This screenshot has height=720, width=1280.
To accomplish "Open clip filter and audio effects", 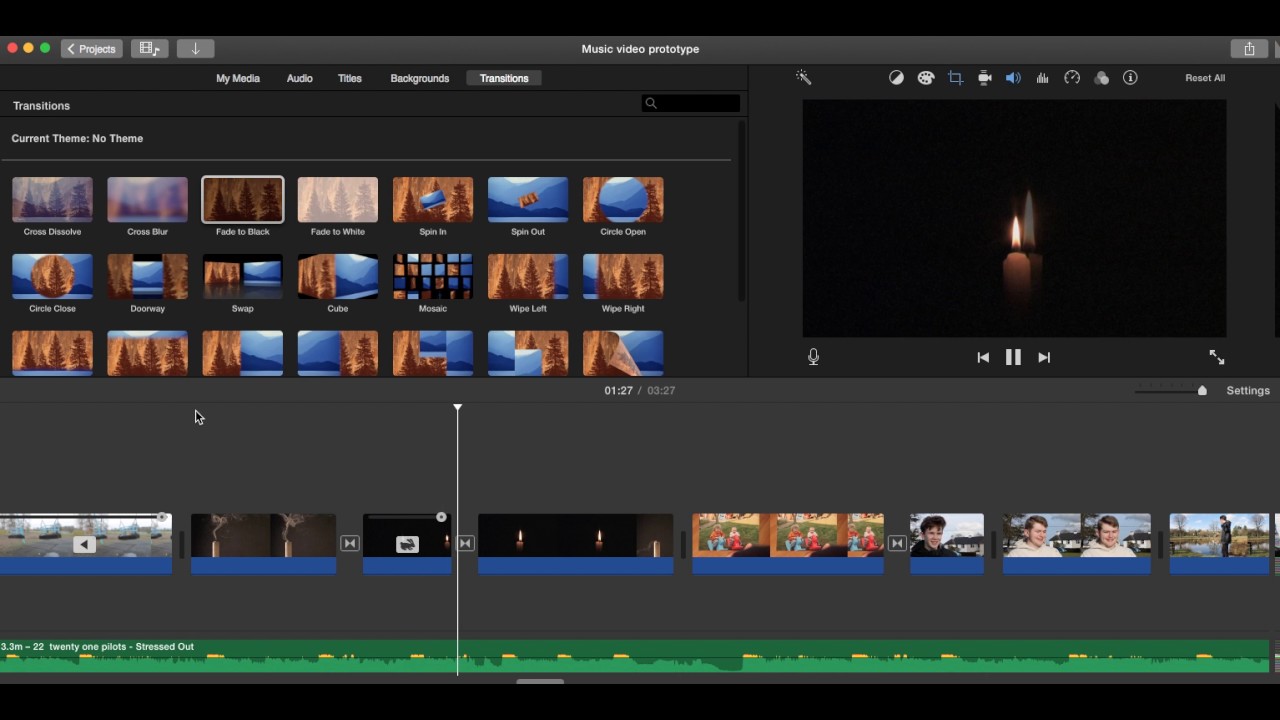I will click(x=1101, y=78).
